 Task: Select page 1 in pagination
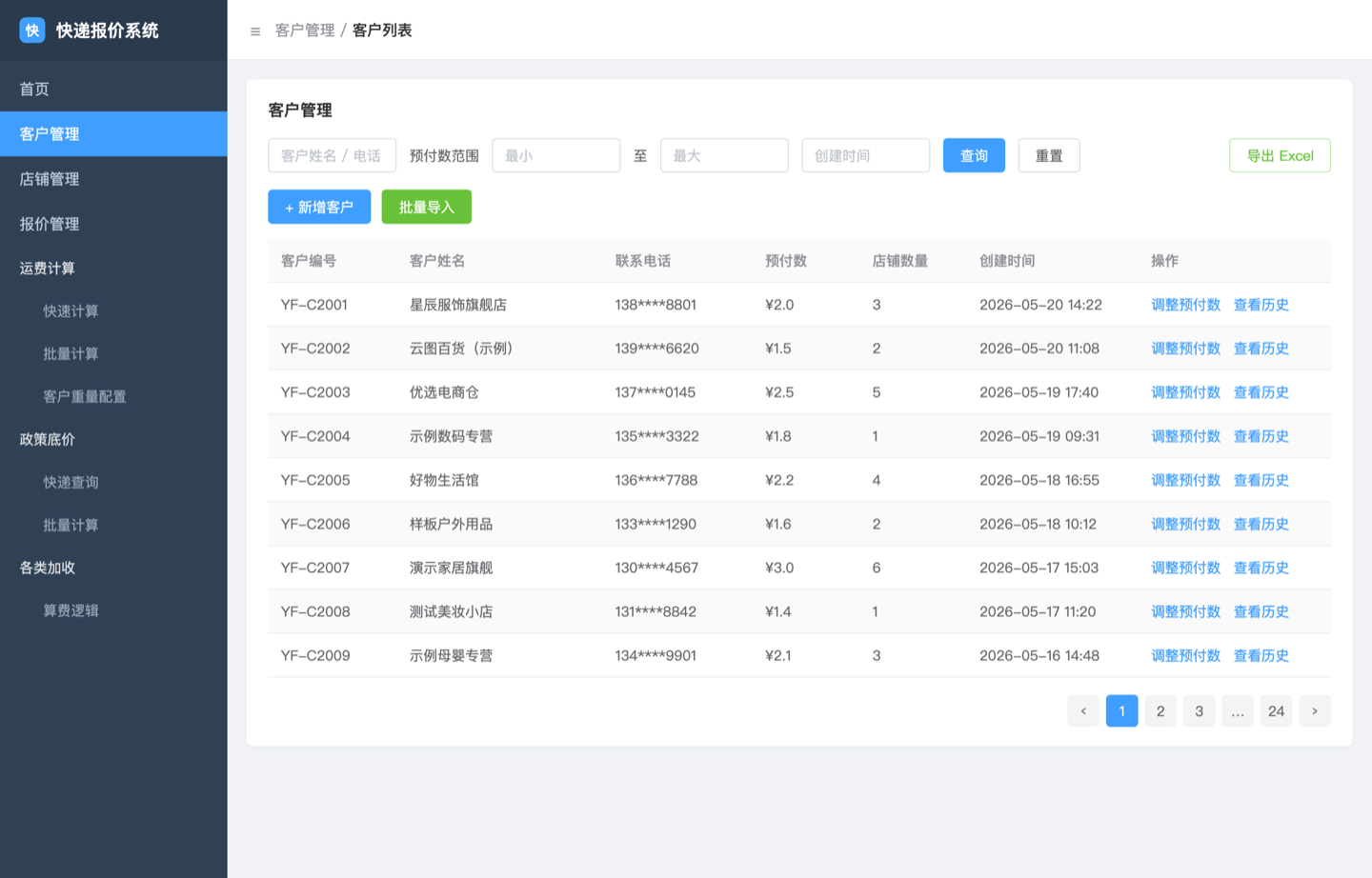pyautogui.click(x=1122, y=711)
